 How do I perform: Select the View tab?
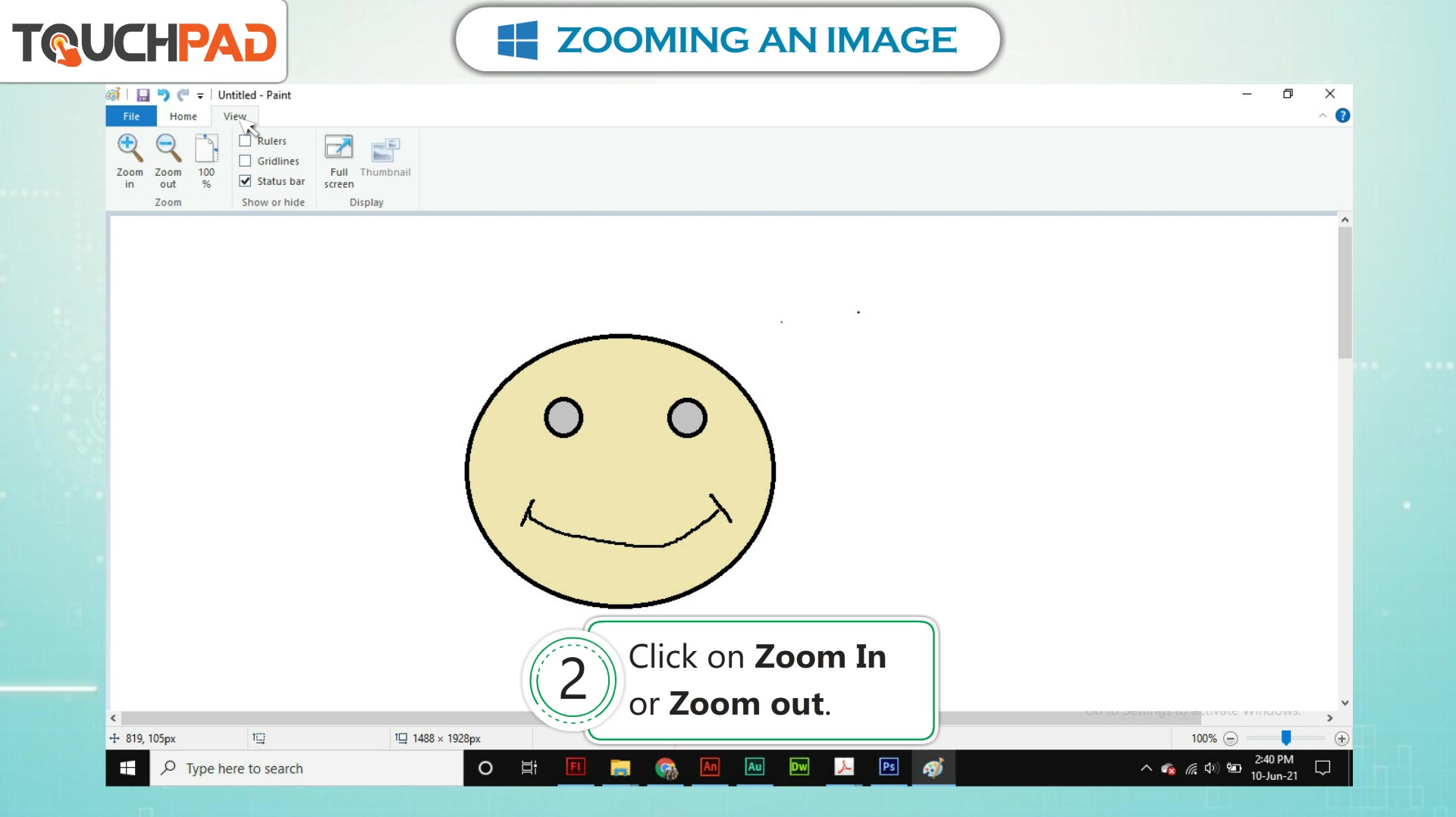click(234, 116)
